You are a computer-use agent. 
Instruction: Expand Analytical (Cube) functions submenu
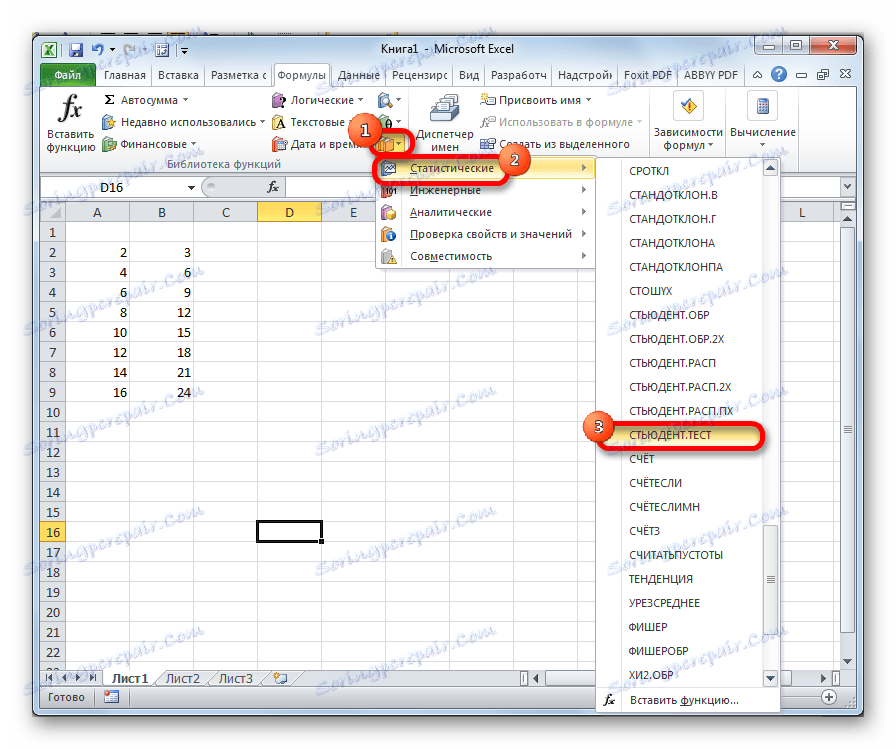coord(485,212)
